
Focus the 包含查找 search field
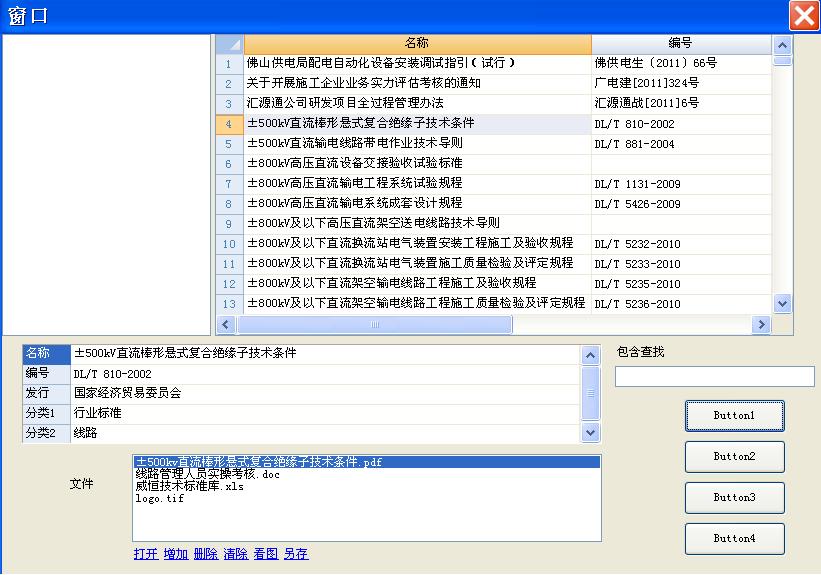(714, 377)
